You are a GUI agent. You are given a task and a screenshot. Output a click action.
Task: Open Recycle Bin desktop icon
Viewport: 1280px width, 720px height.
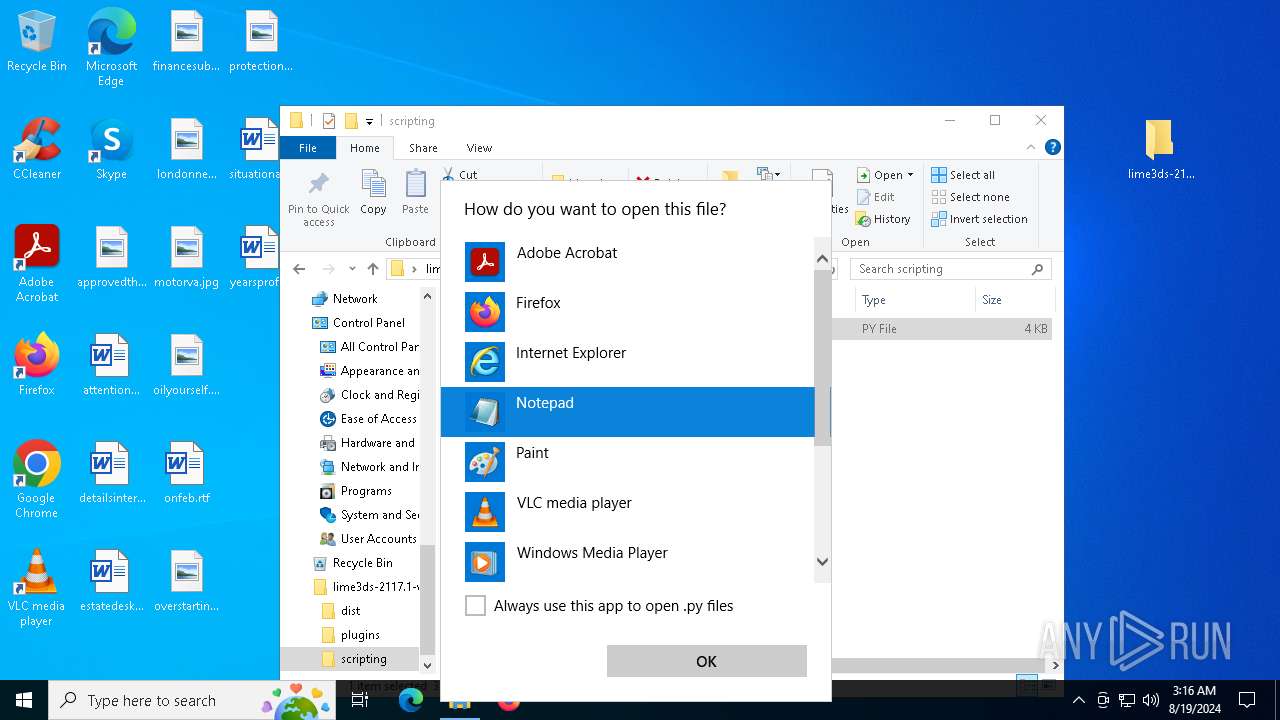(x=37, y=42)
